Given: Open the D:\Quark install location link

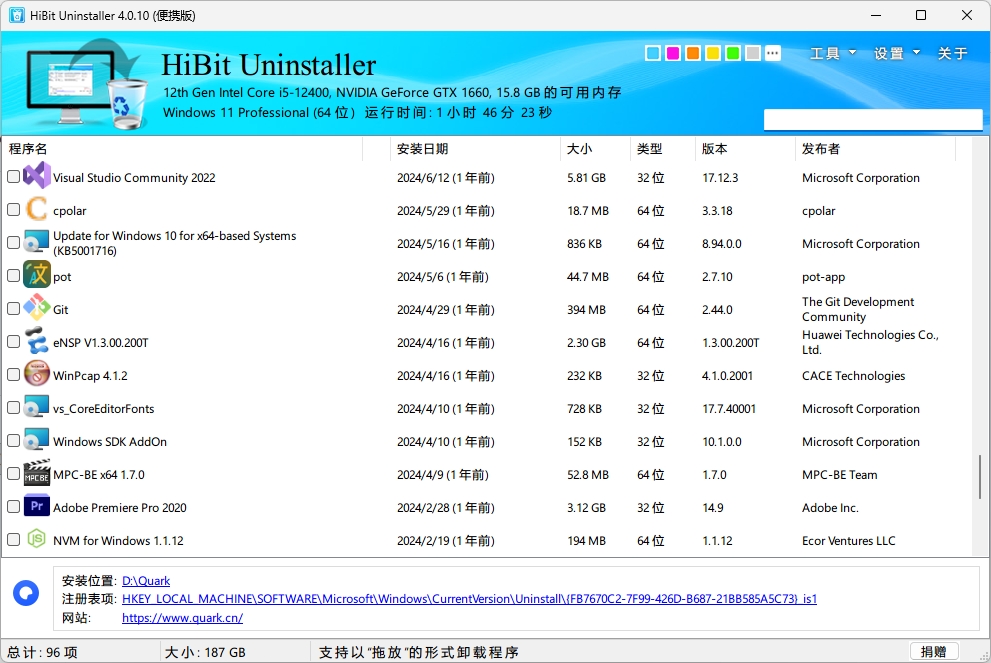Looking at the screenshot, I should pyautogui.click(x=146, y=580).
